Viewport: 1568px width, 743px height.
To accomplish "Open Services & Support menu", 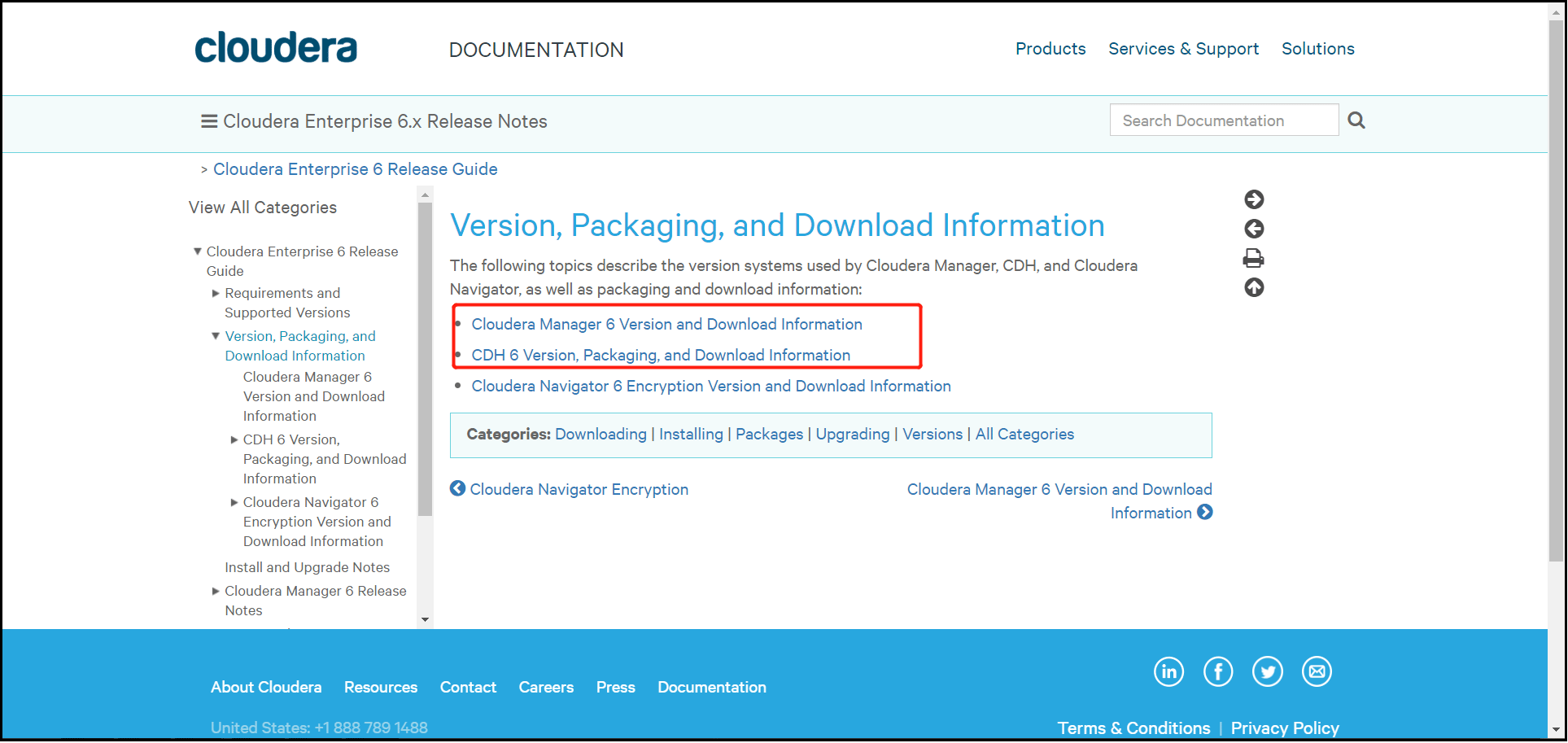I will click(x=1183, y=49).
